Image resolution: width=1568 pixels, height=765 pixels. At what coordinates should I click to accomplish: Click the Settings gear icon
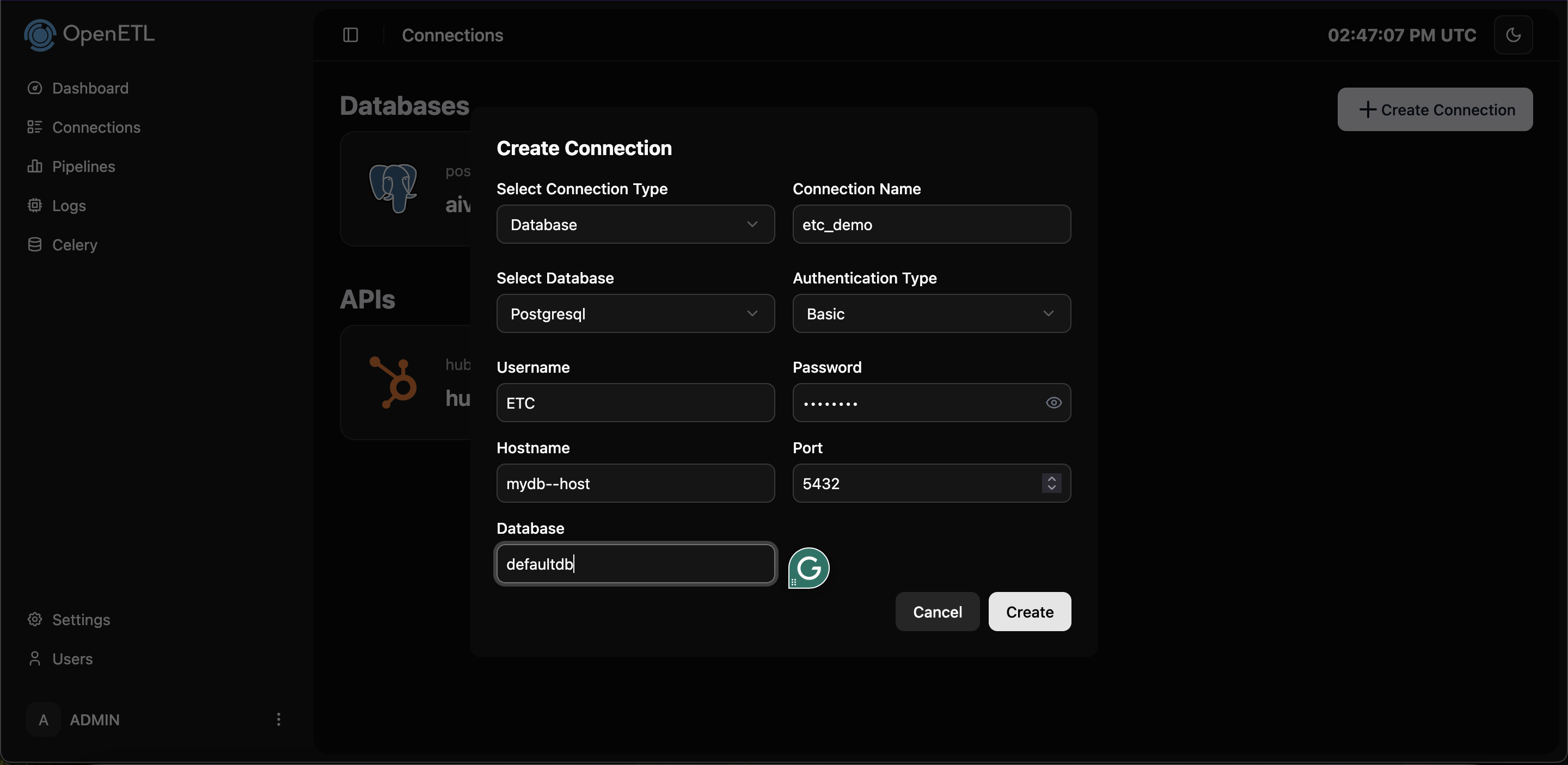35,619
